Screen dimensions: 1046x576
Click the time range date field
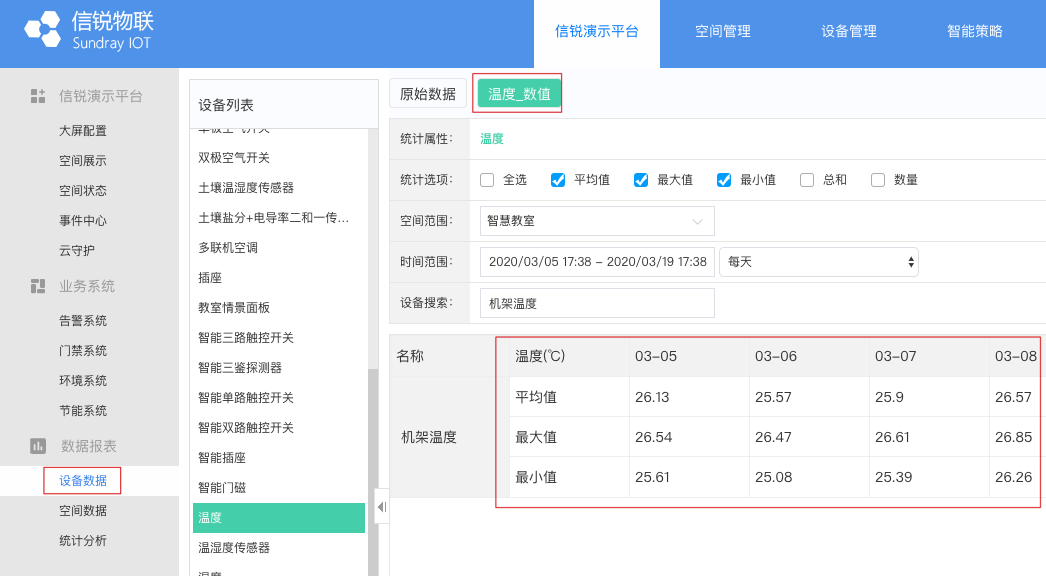click(597, 262)
